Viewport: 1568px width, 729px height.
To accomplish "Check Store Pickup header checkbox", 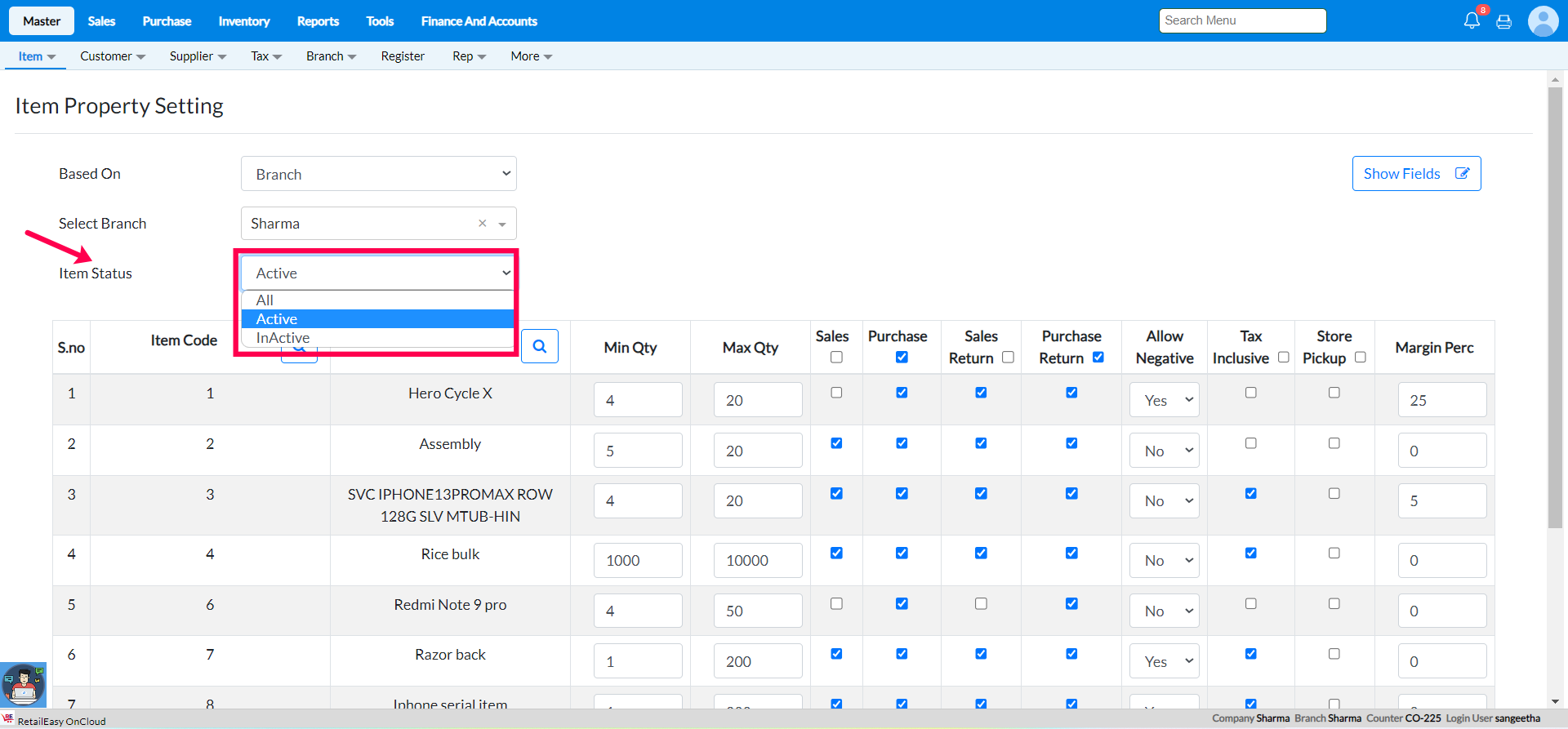I will (x=1360, y=358).
